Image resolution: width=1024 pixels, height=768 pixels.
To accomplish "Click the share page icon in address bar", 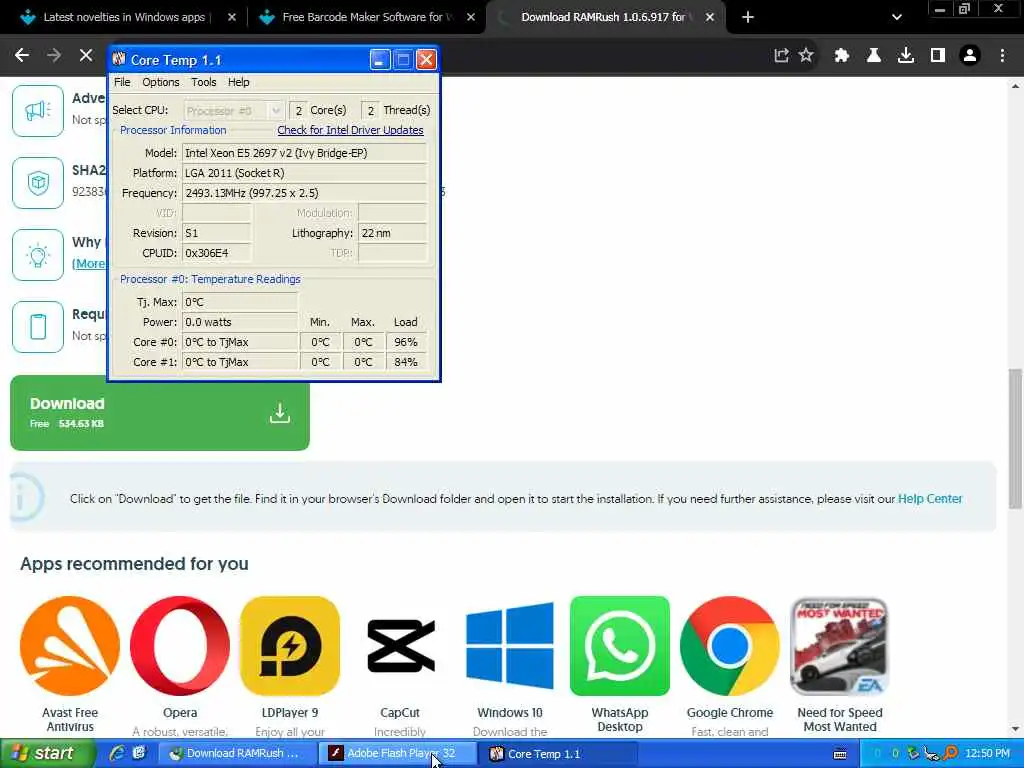I will (x=781, y=56).
